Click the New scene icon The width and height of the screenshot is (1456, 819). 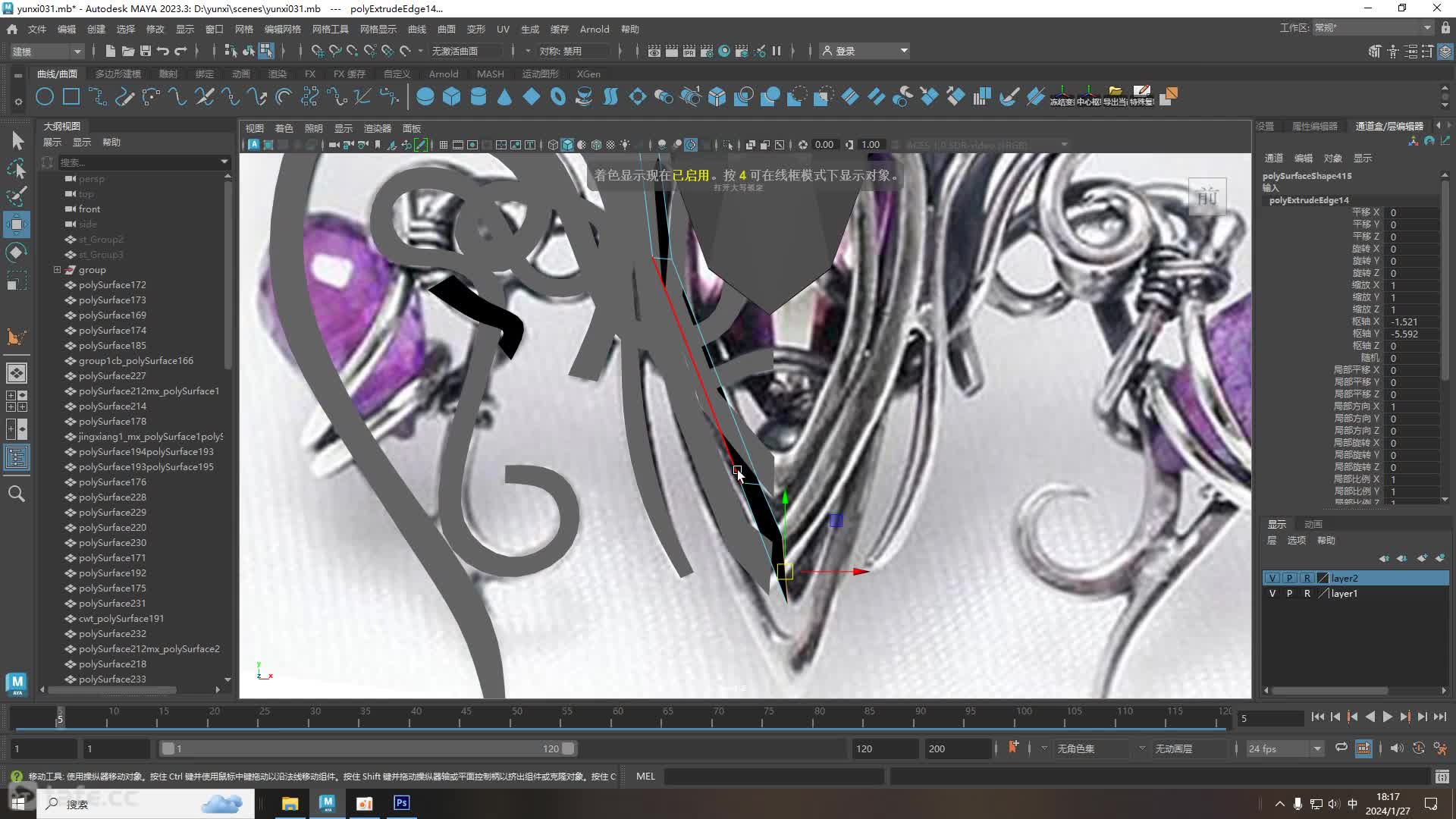(110, 51)
